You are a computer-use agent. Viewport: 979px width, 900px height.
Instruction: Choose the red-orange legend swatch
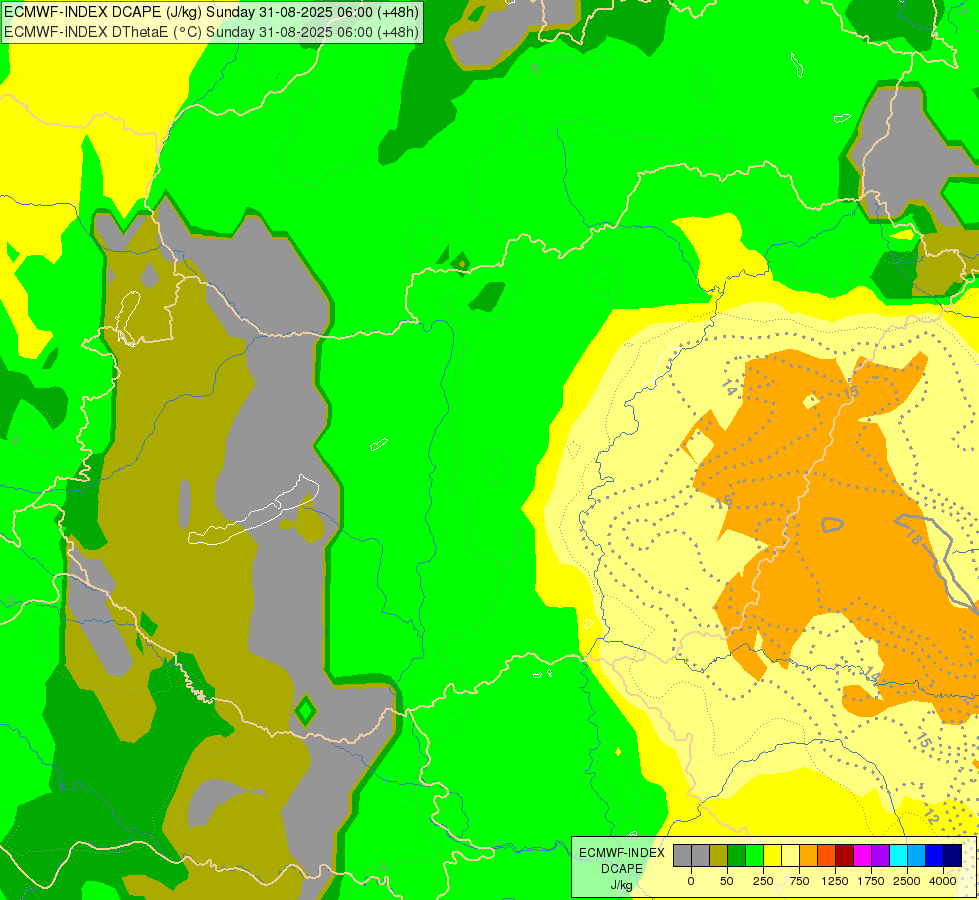click(x=827, y=855)
